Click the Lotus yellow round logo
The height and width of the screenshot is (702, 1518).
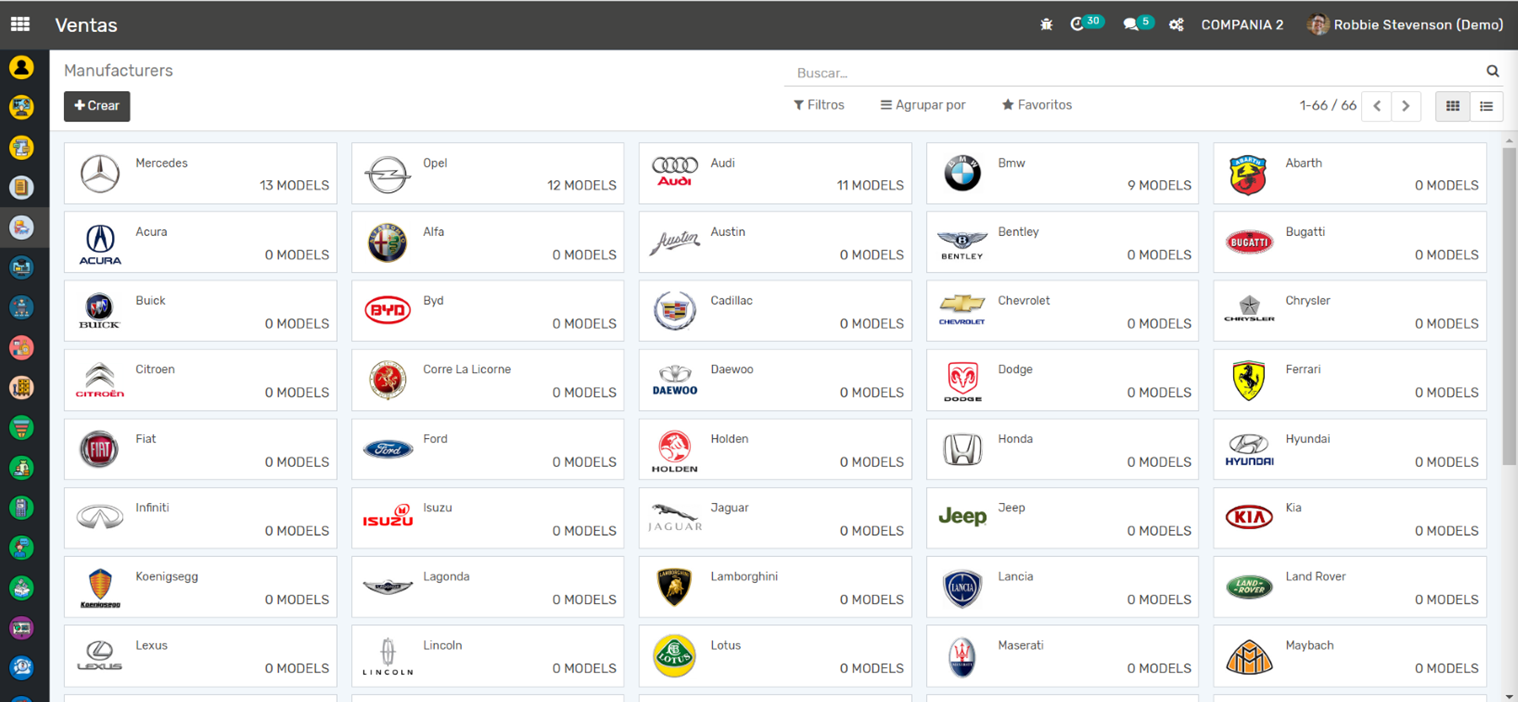coord(675,656)
